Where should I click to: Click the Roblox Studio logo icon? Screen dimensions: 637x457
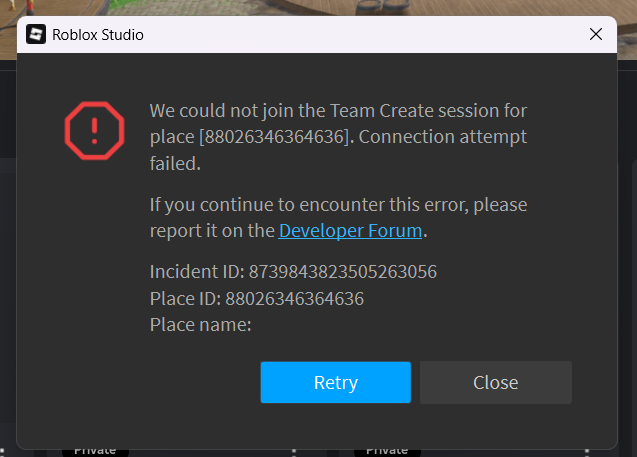(x=36, y=34)
